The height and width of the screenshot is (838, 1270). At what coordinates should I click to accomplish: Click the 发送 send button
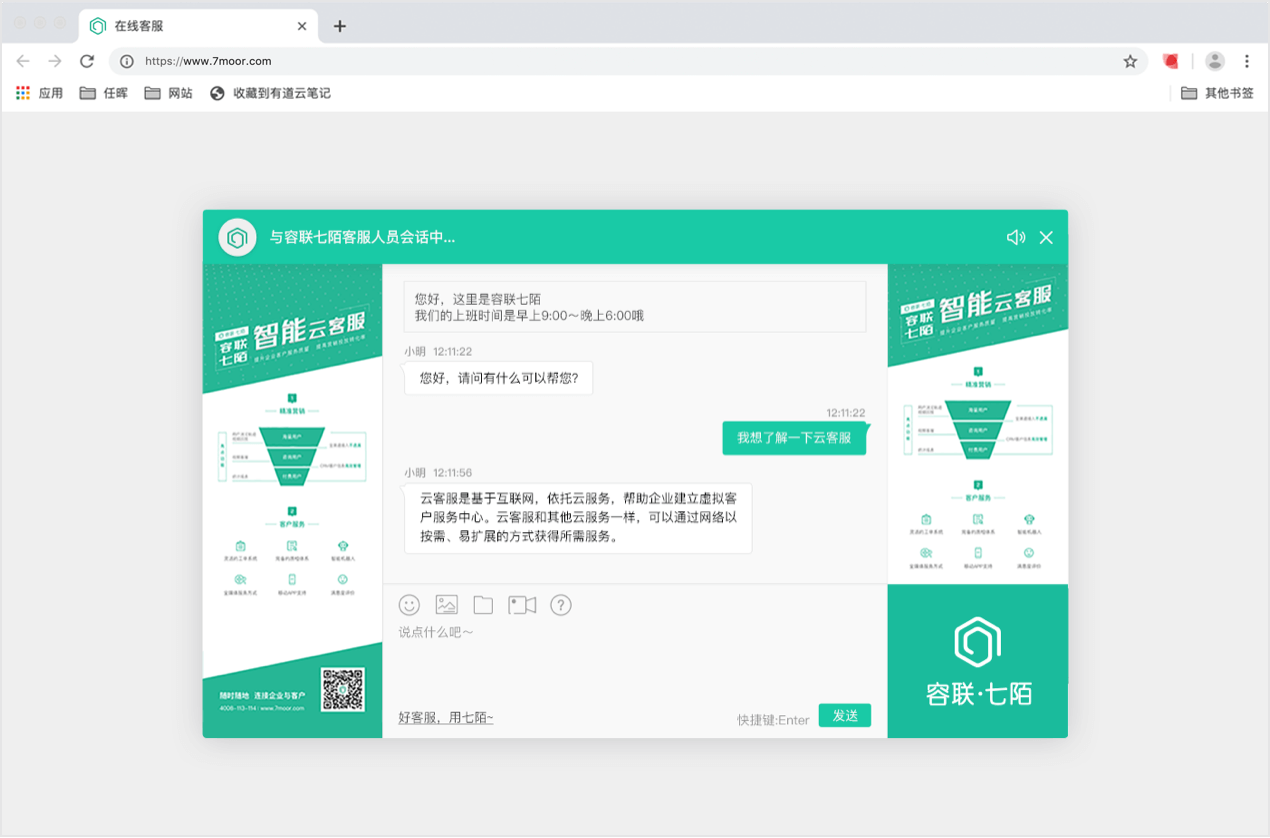(845, 715)
